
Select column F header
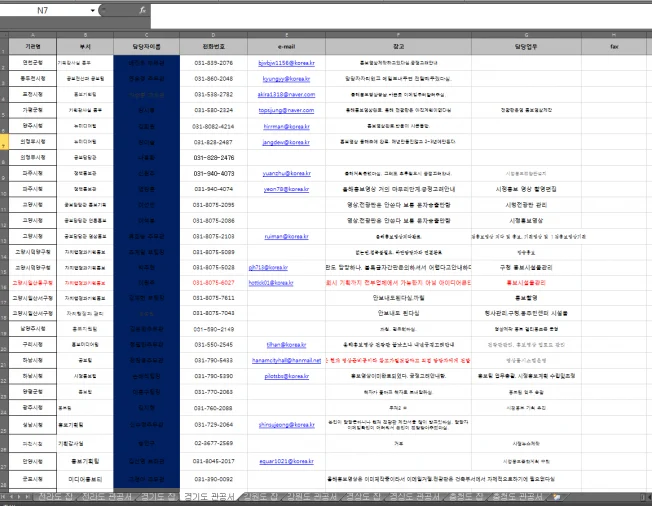(x=398, y=35)
